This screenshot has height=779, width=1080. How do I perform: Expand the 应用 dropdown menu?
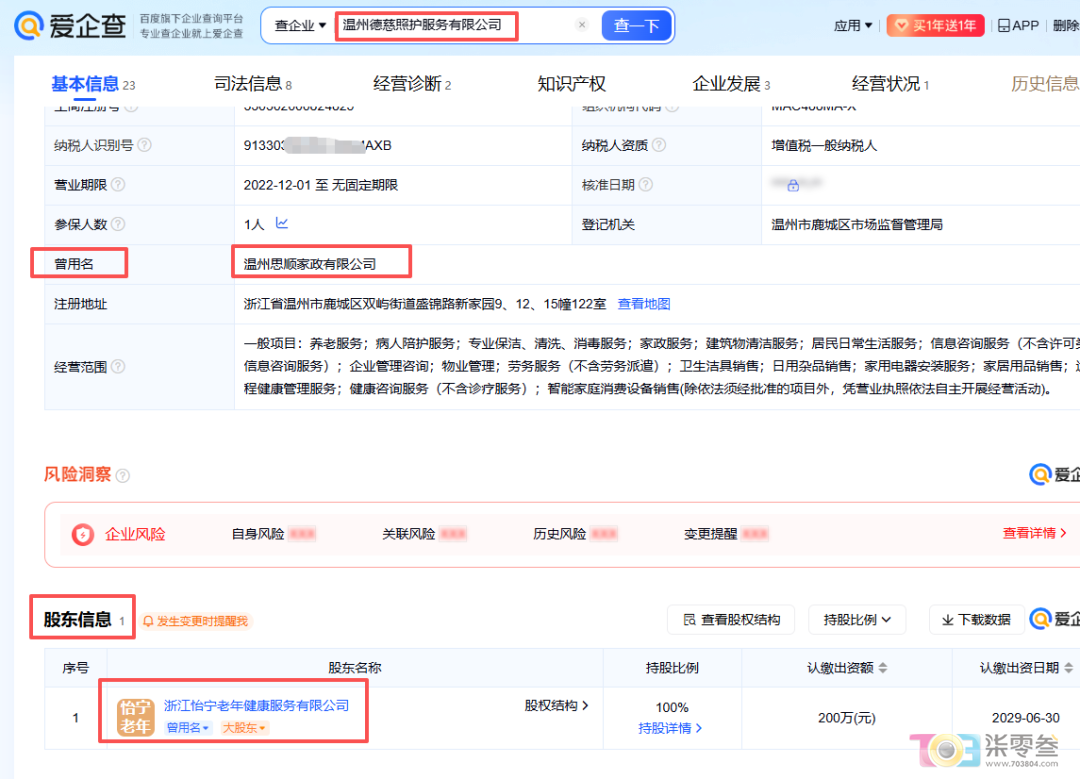(853, 25)
